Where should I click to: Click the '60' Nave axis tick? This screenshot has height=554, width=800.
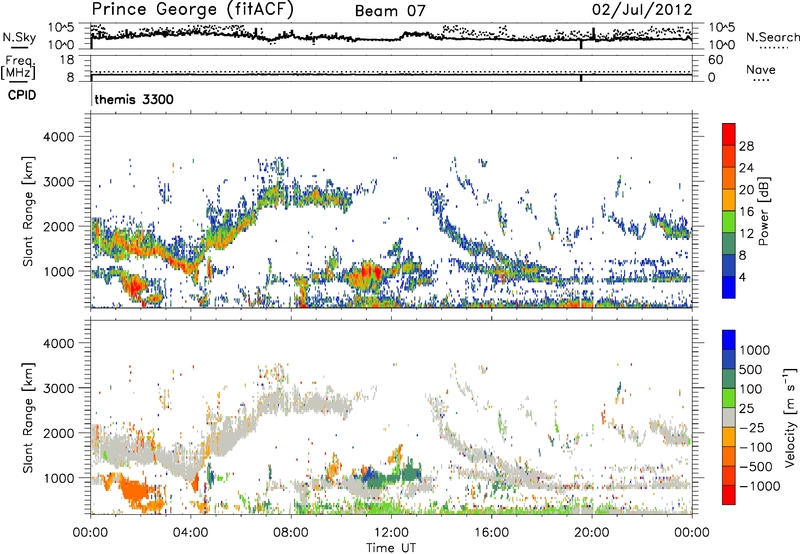pos(716,60)
